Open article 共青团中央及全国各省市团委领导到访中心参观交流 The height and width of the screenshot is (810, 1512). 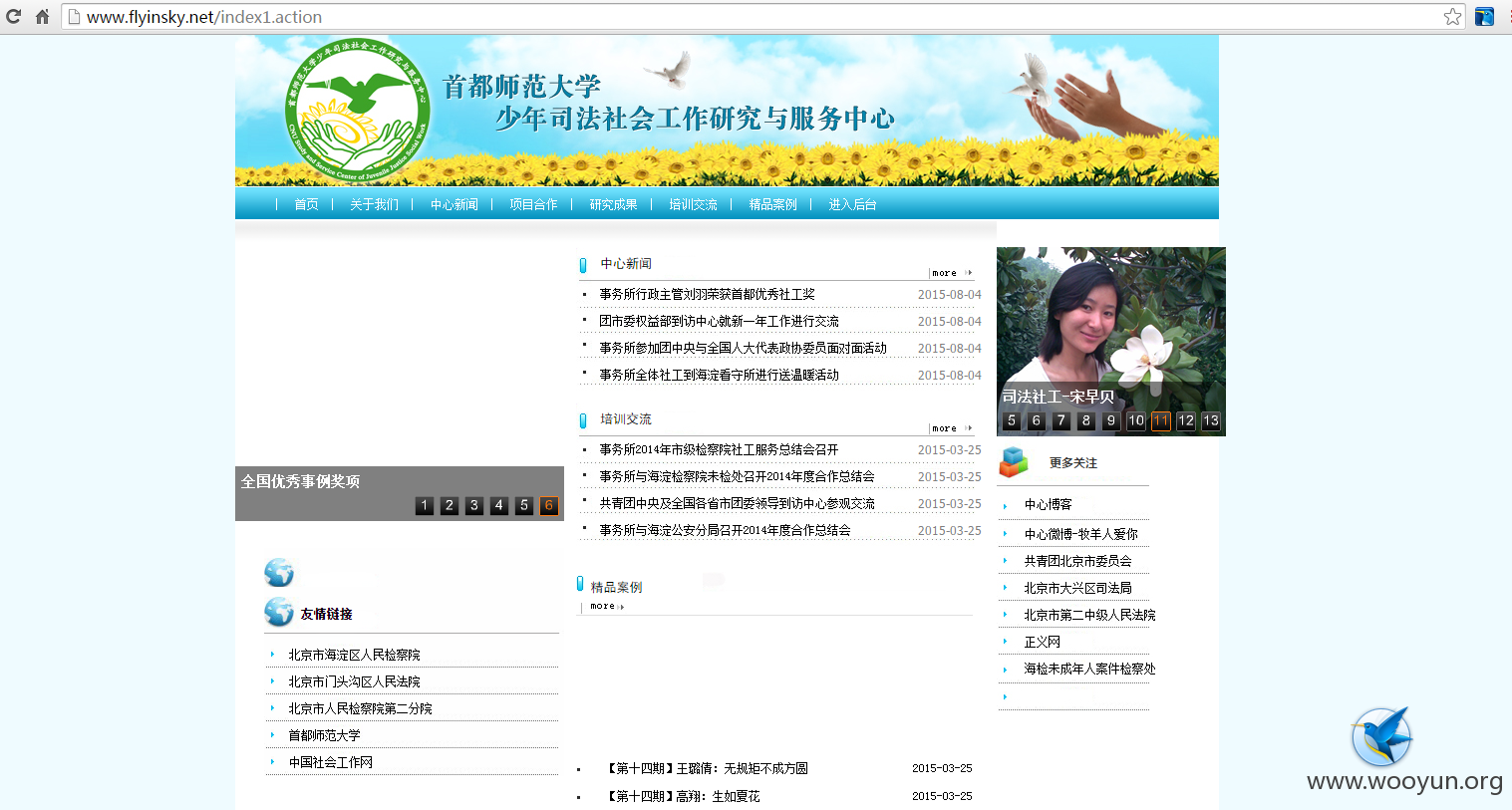(x=737, y=503)
